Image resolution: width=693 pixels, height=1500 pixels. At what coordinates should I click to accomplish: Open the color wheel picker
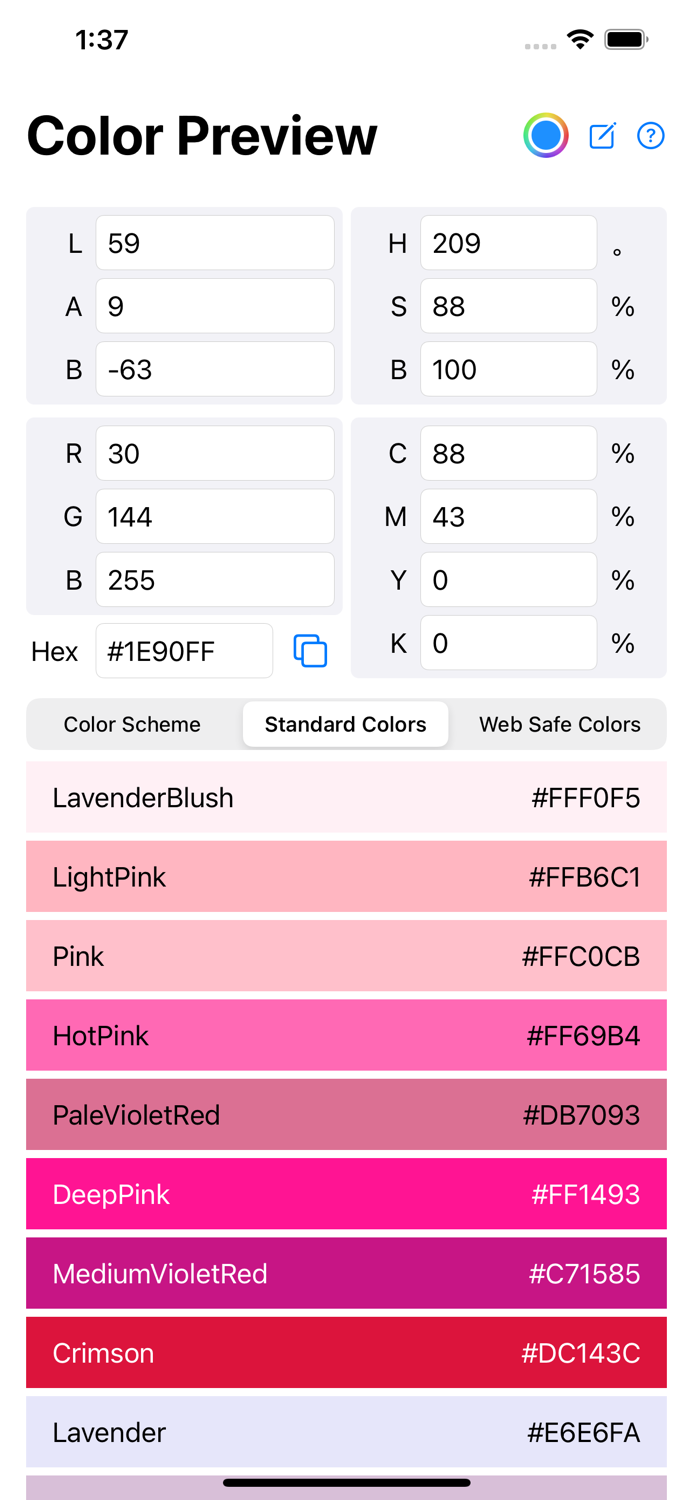546,135
